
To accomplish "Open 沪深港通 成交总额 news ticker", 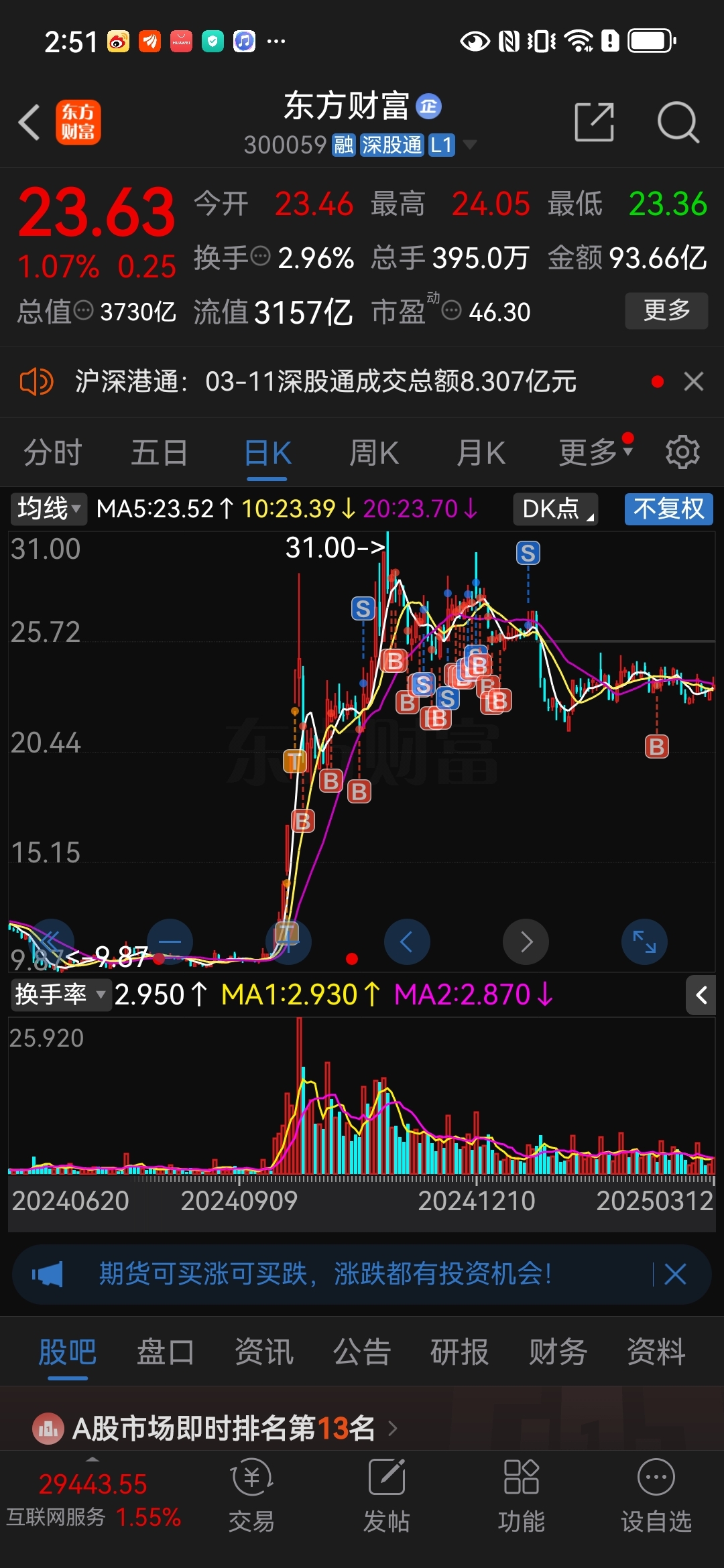I will pyautogui.click(x=325, y=382).
